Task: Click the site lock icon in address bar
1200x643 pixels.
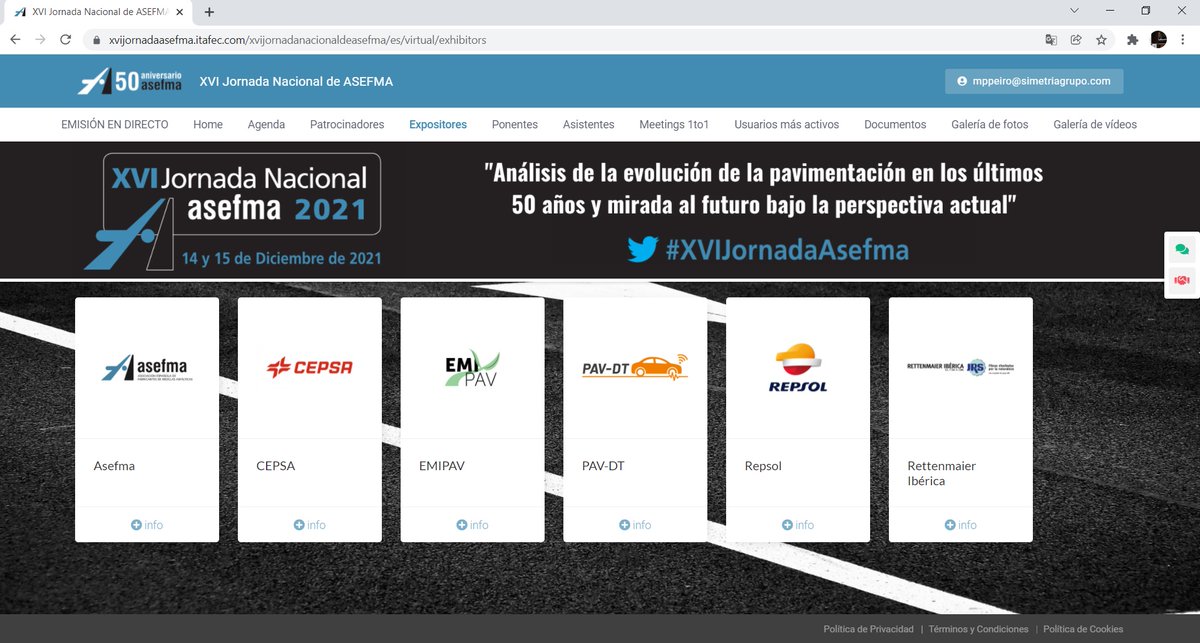Action: point(97,40)
